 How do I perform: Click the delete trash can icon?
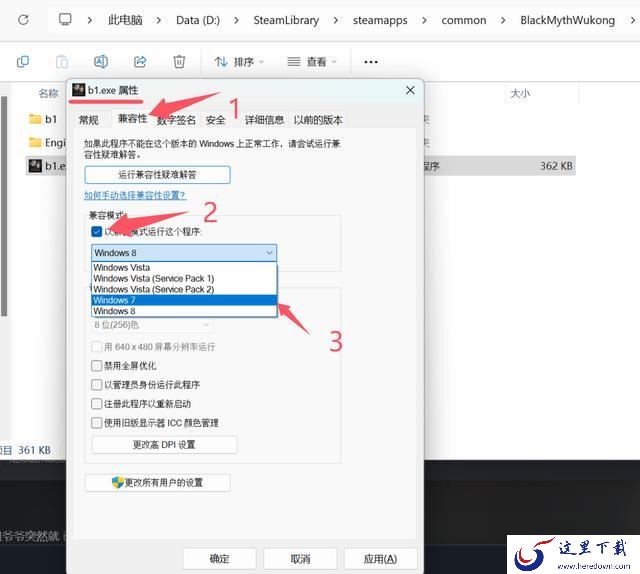[179, 62]
